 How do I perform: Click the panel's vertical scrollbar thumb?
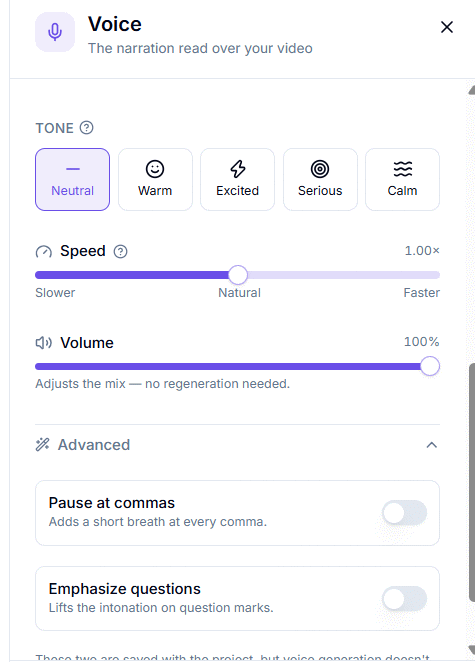point(472,482)
